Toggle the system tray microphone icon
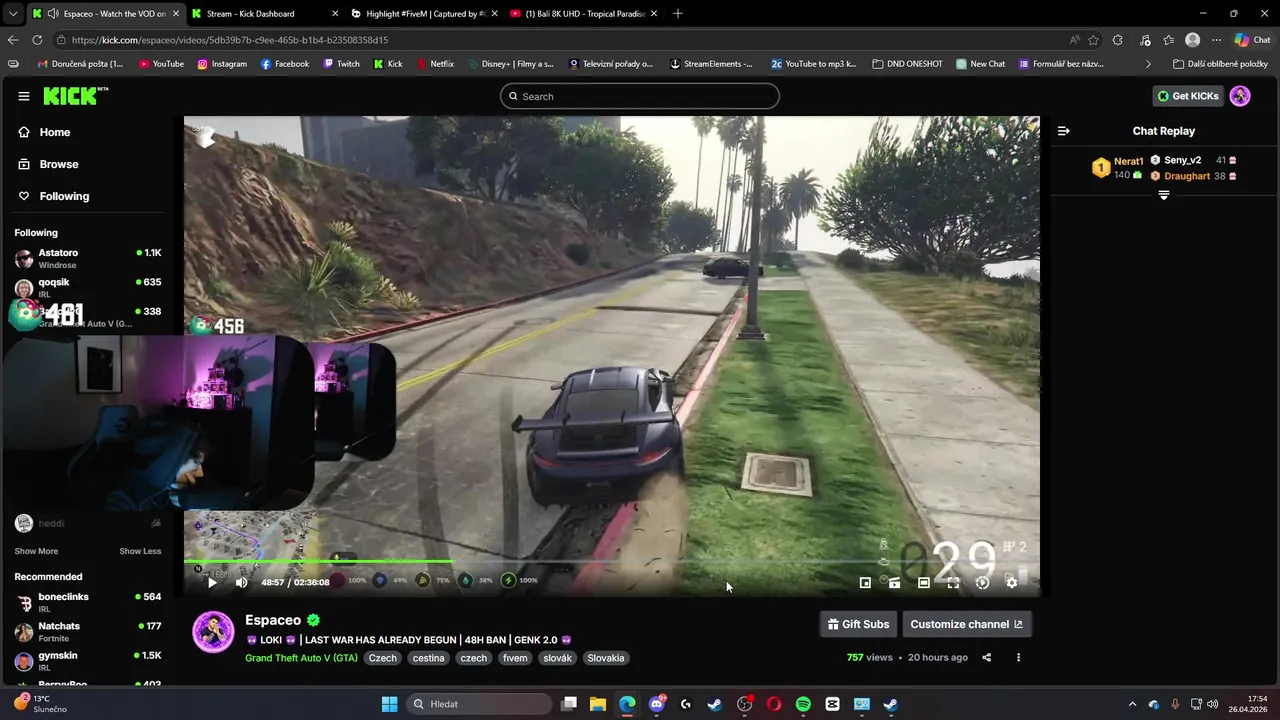 click(1176, 704)
